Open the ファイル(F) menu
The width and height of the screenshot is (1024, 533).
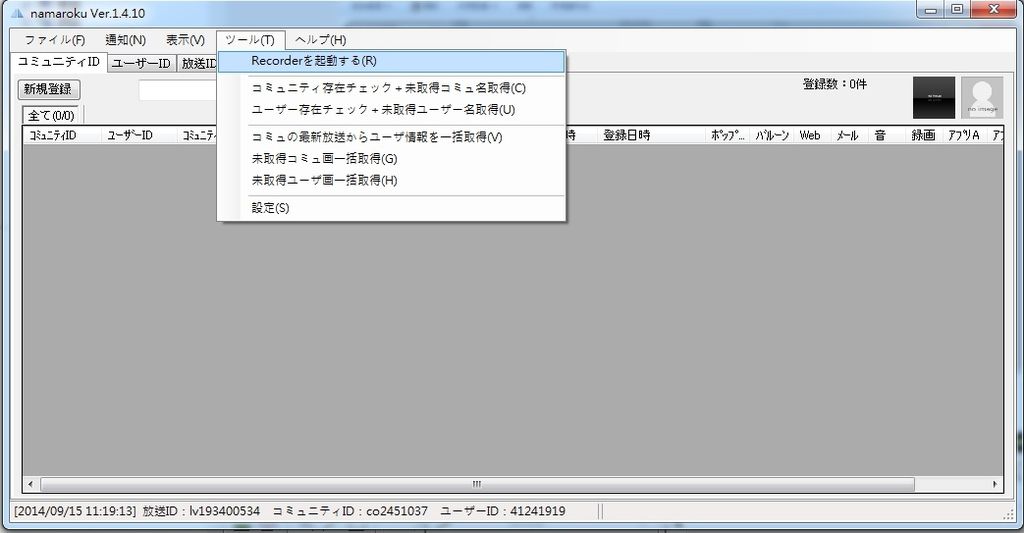tap(55, 40)
